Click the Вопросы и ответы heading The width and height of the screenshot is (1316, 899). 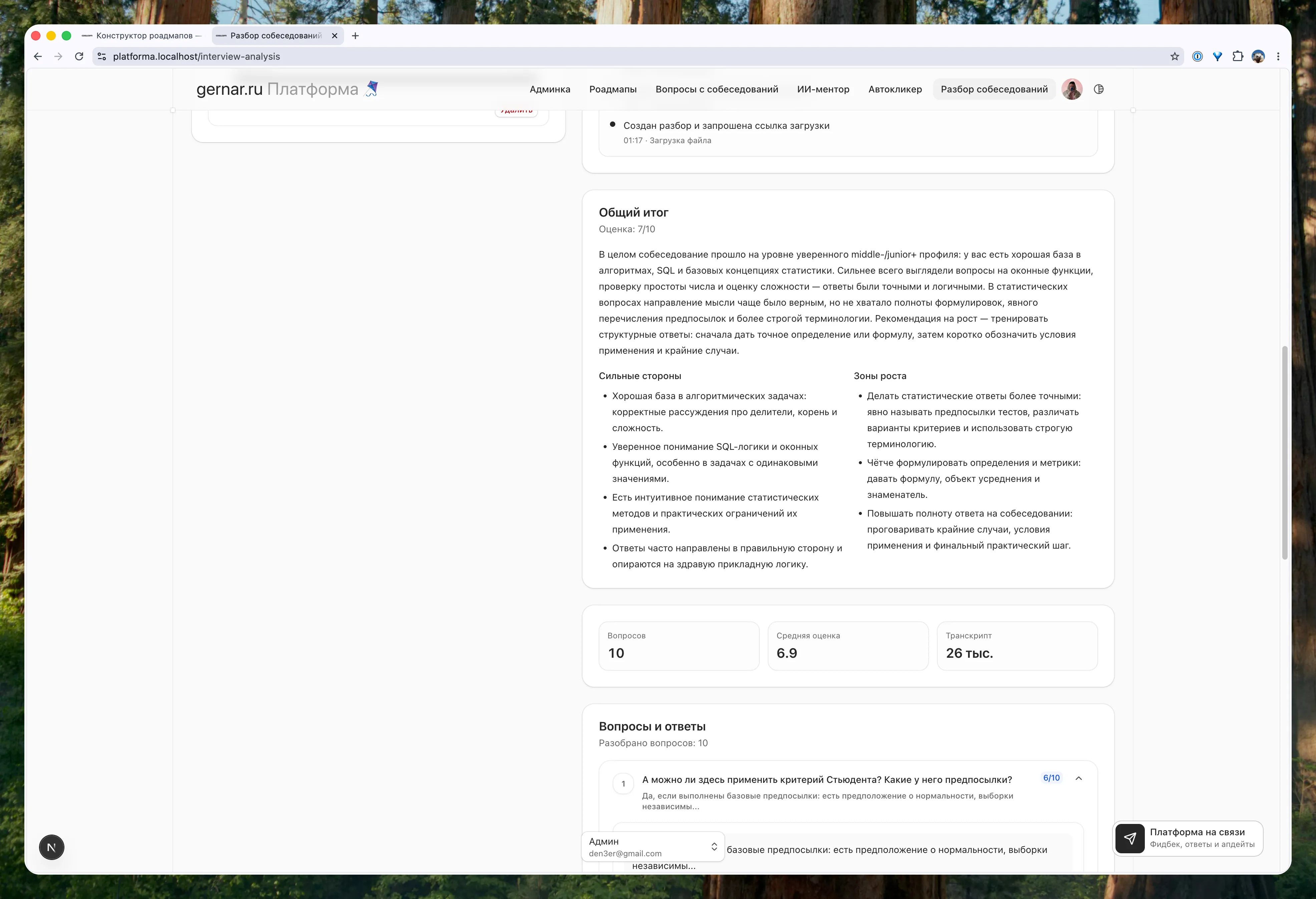click(652, 726)
